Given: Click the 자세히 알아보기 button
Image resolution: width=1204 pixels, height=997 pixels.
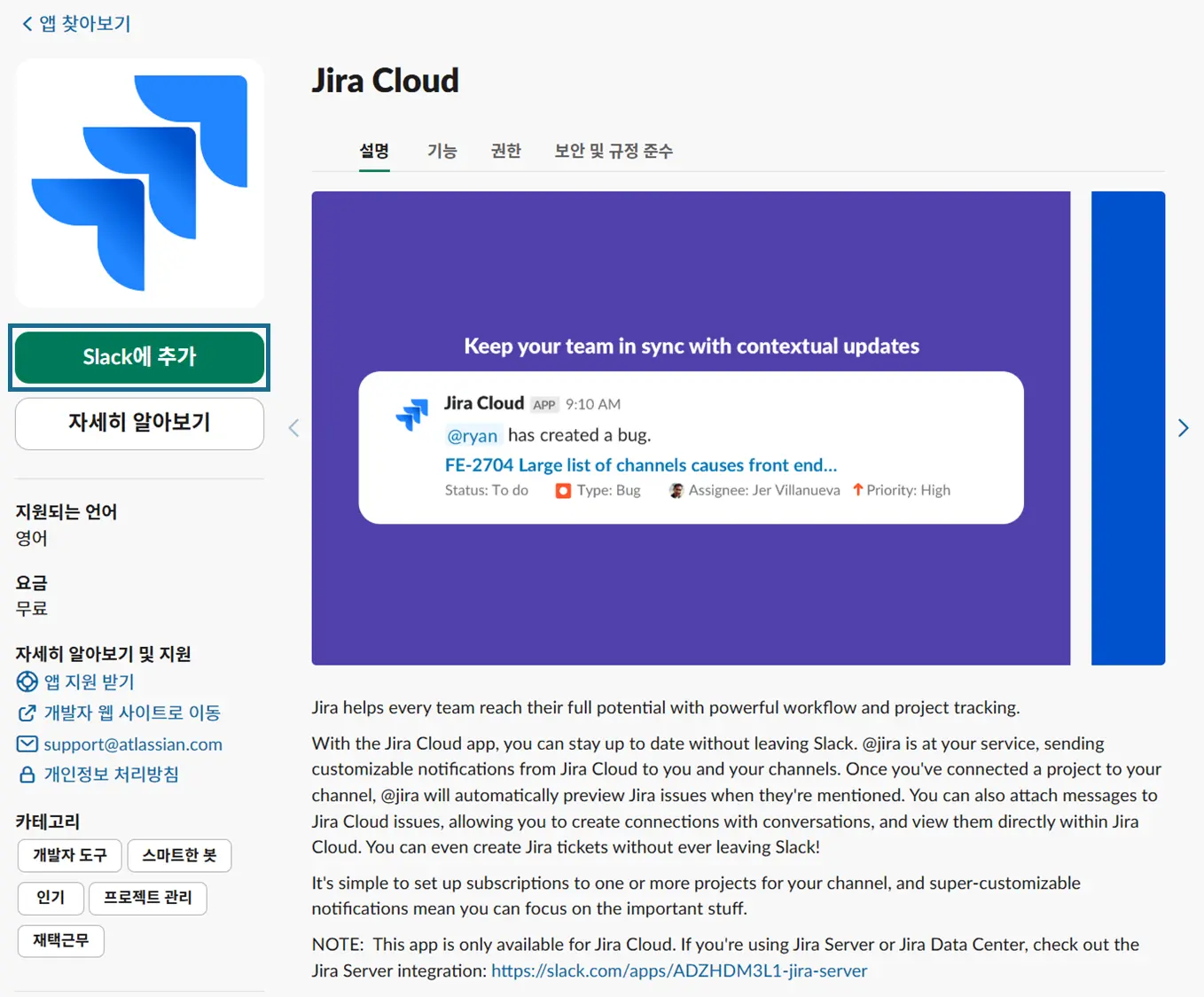Looking at the screenshot, I should (140, 423).
